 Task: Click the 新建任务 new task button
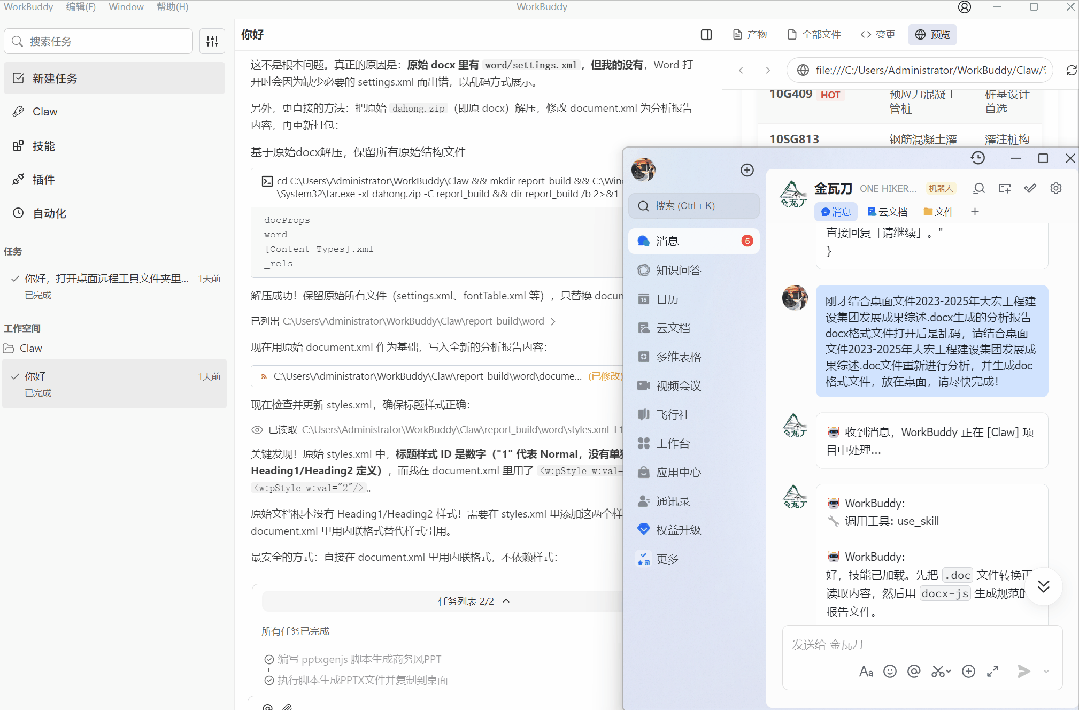(x=114, y=78)
